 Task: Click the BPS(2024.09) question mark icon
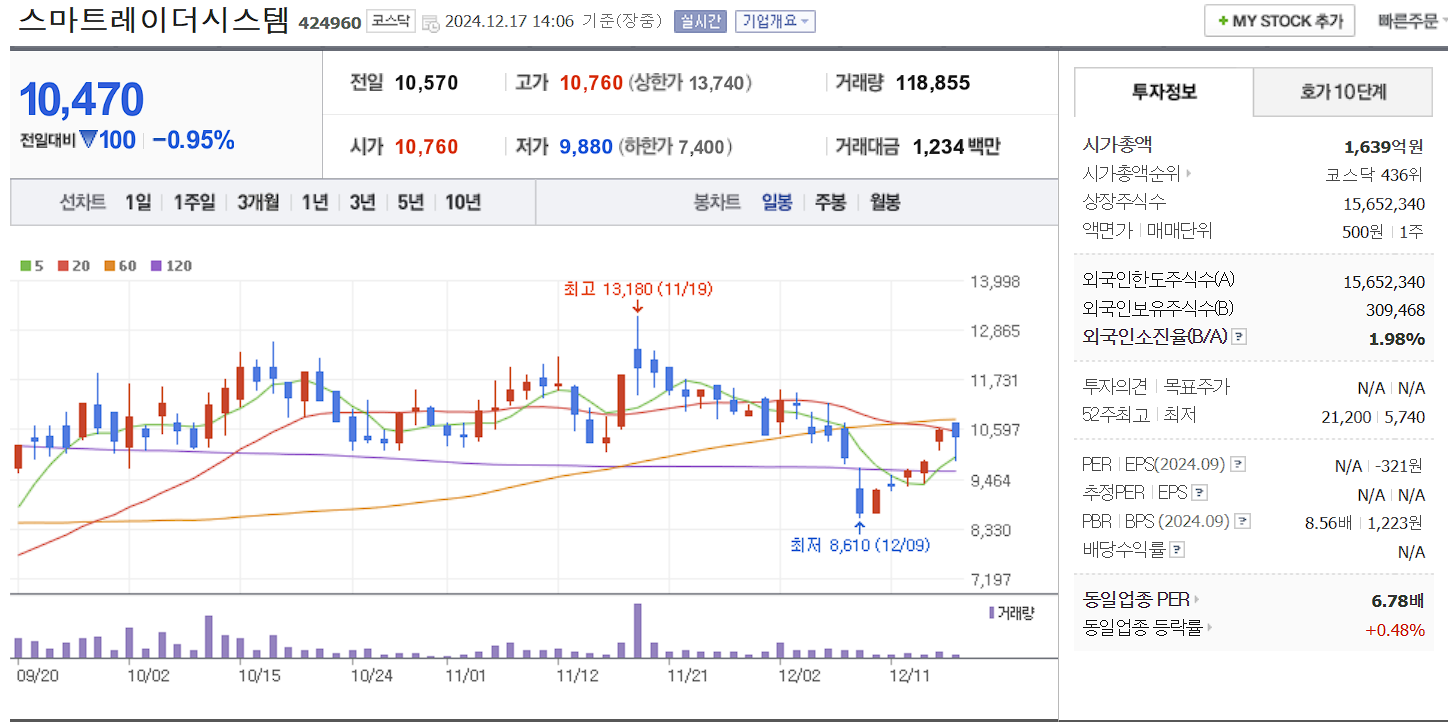click(x=1242, y=520)
